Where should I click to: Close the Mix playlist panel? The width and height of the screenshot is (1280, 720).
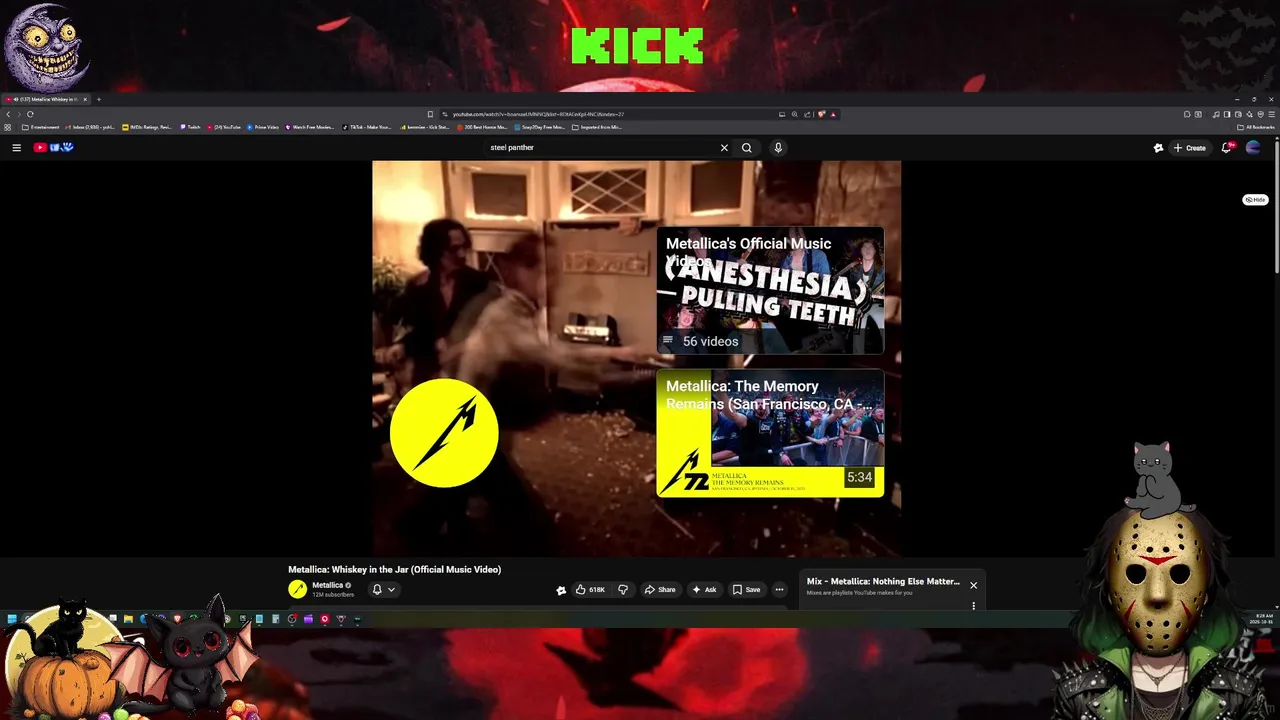973,585
